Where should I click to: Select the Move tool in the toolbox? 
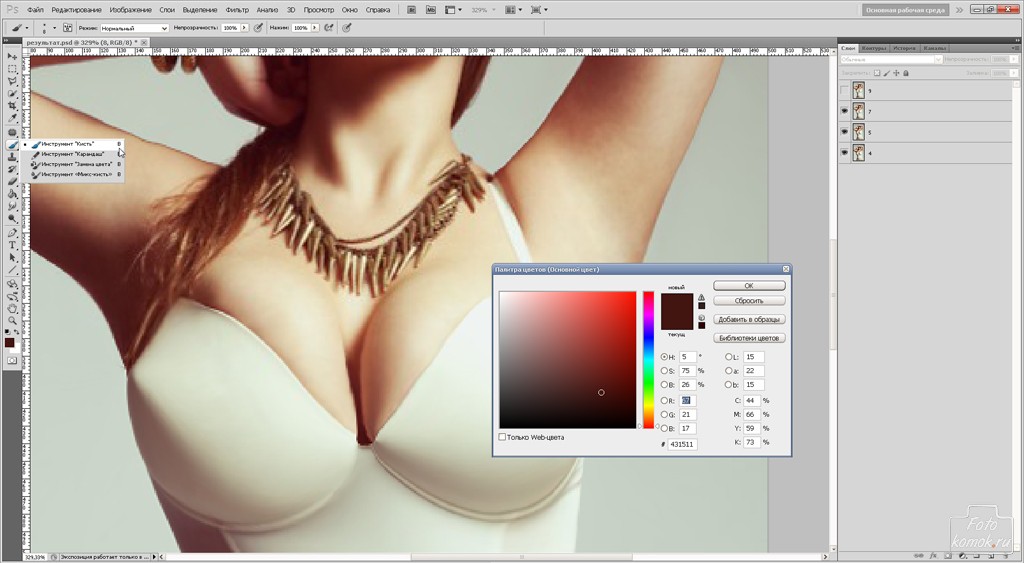click(x=12, y=57)
